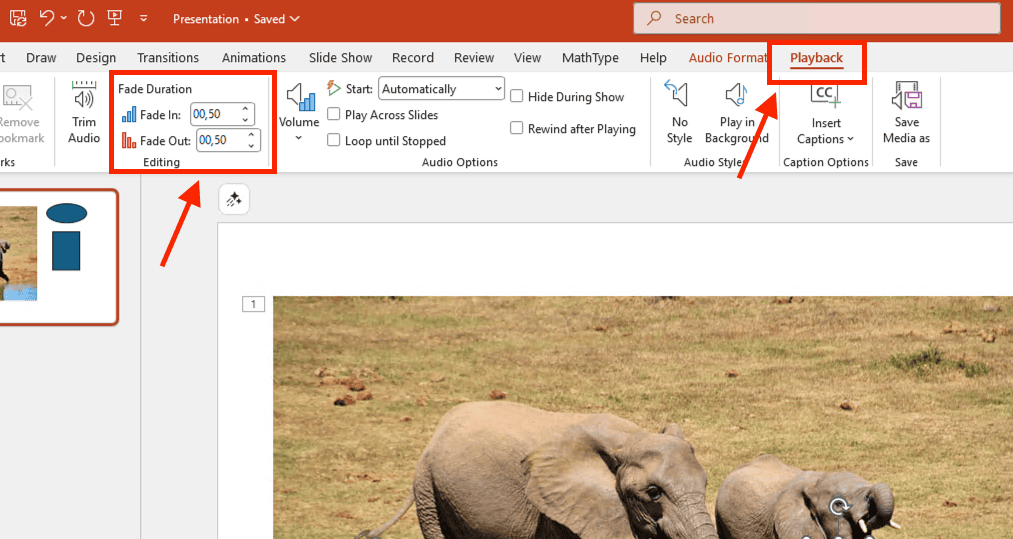The height and width of the screenshot is (539, 1013).
Task: Enable Rewind after Playing checkbox
Action: [x=517, y=128]
